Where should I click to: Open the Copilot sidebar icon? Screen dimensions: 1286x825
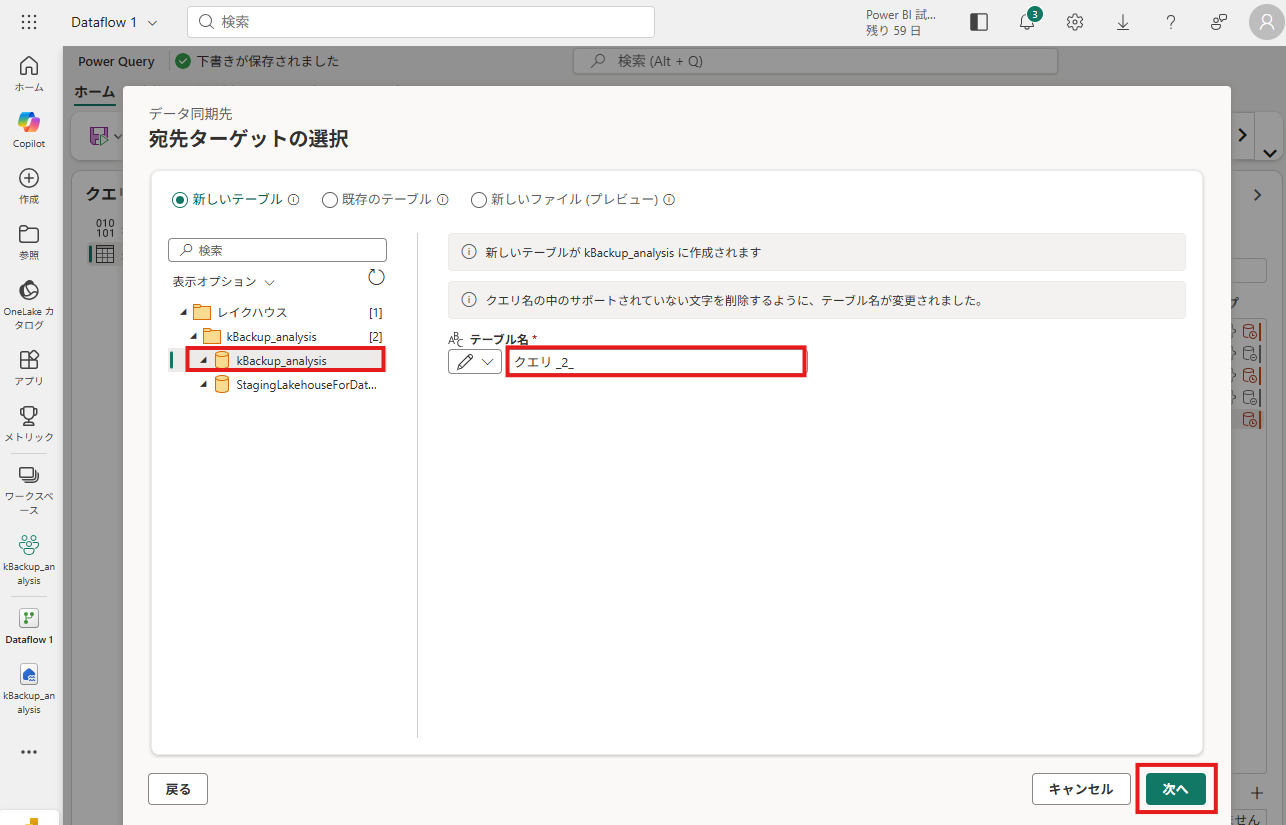[29, 128]
